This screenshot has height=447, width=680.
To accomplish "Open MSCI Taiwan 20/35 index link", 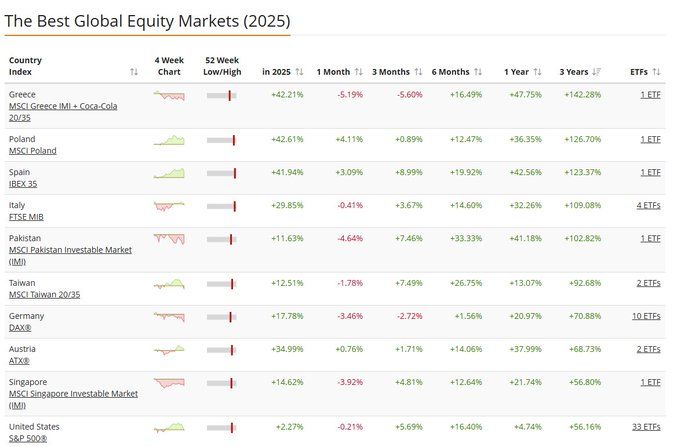I will tap(43, 294).
